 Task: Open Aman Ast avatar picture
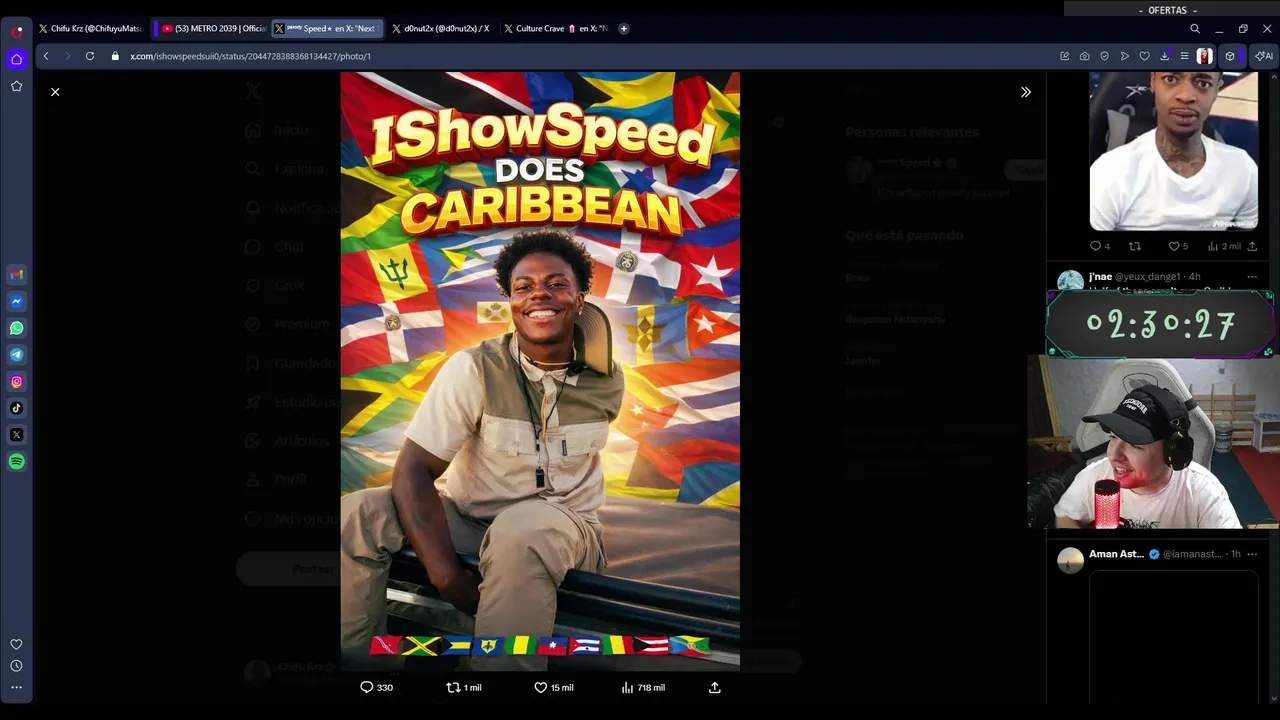(x=1070, y=560)
